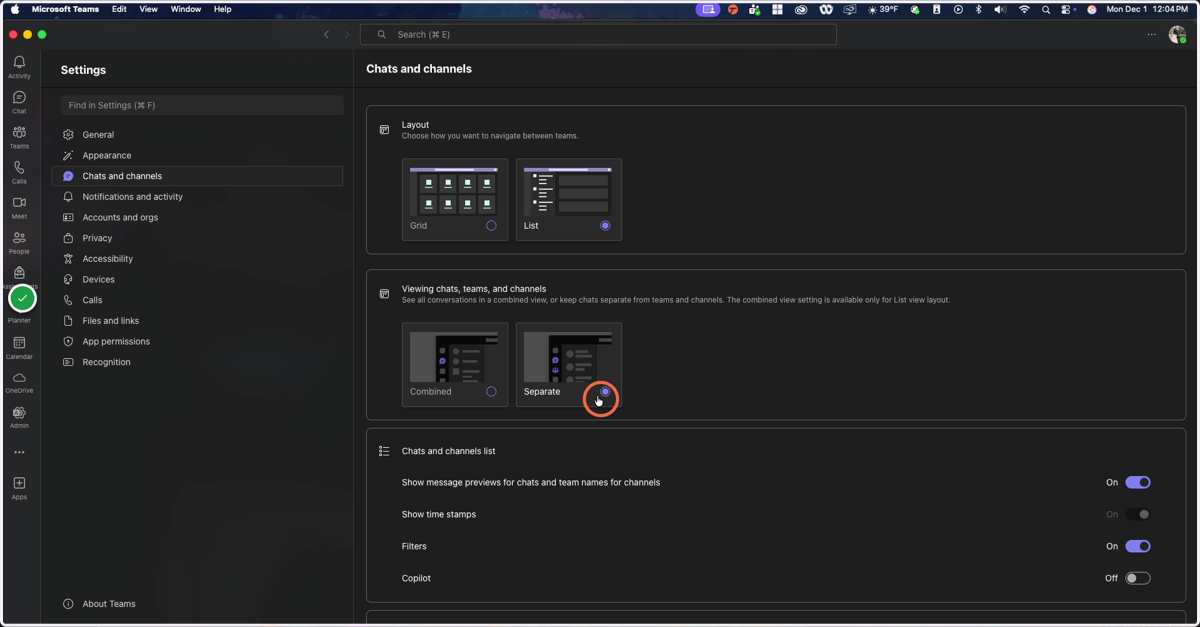
Task: Open the Window menu
Action: 186,9
